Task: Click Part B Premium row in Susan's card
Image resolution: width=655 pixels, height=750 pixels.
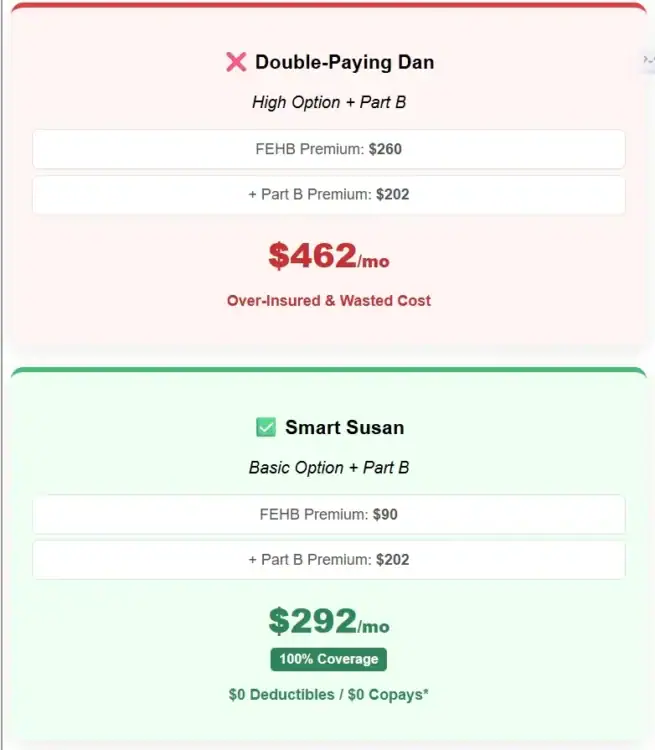Action: click(x=328, y=560)
